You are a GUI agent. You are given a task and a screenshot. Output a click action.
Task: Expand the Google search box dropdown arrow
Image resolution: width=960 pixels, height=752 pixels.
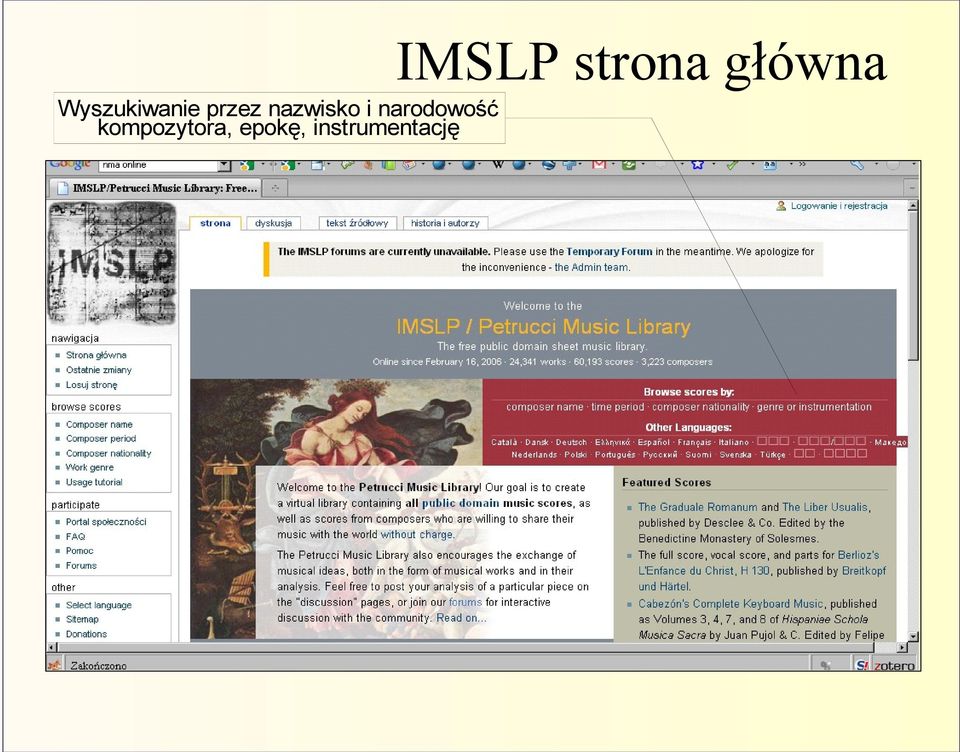[x=224, y=165]
